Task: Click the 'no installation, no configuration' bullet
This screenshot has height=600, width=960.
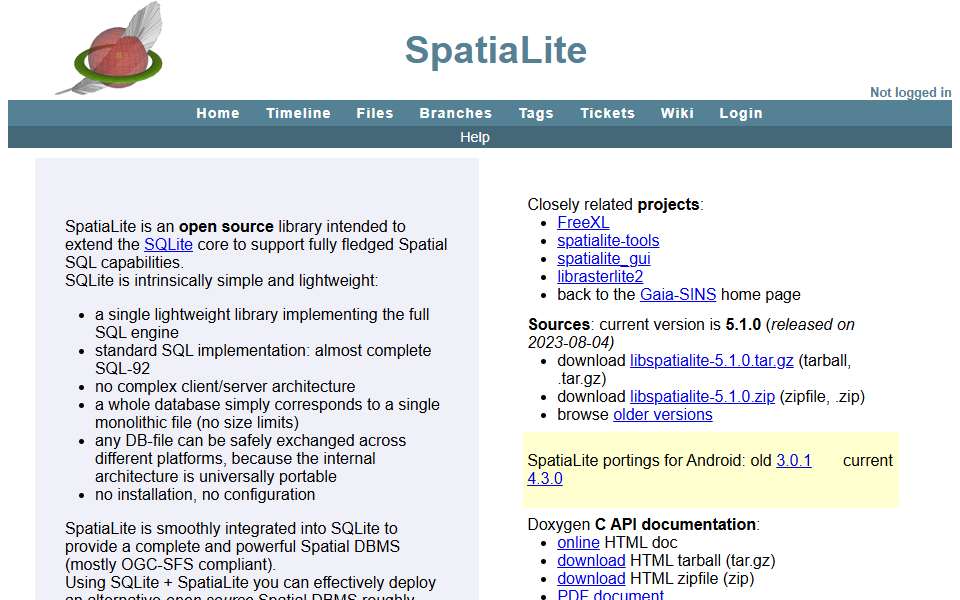Action: (204, 495)
